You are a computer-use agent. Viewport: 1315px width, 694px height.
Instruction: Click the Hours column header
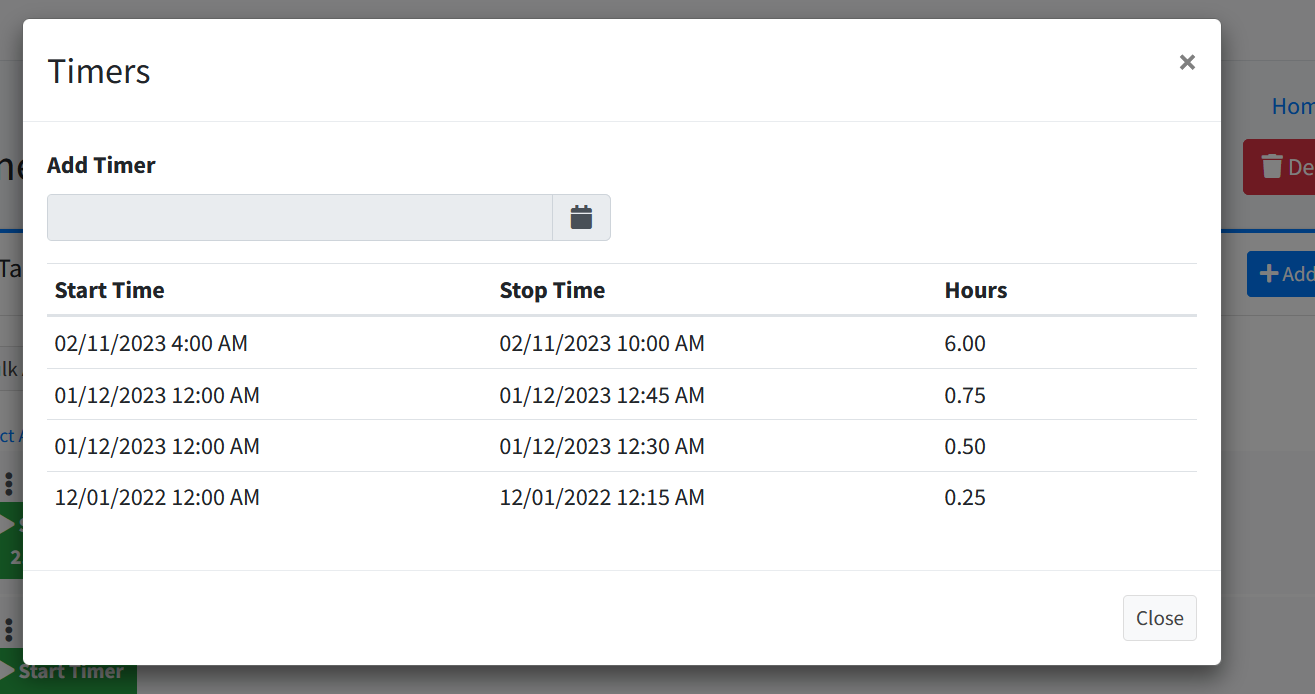point(976,291)
